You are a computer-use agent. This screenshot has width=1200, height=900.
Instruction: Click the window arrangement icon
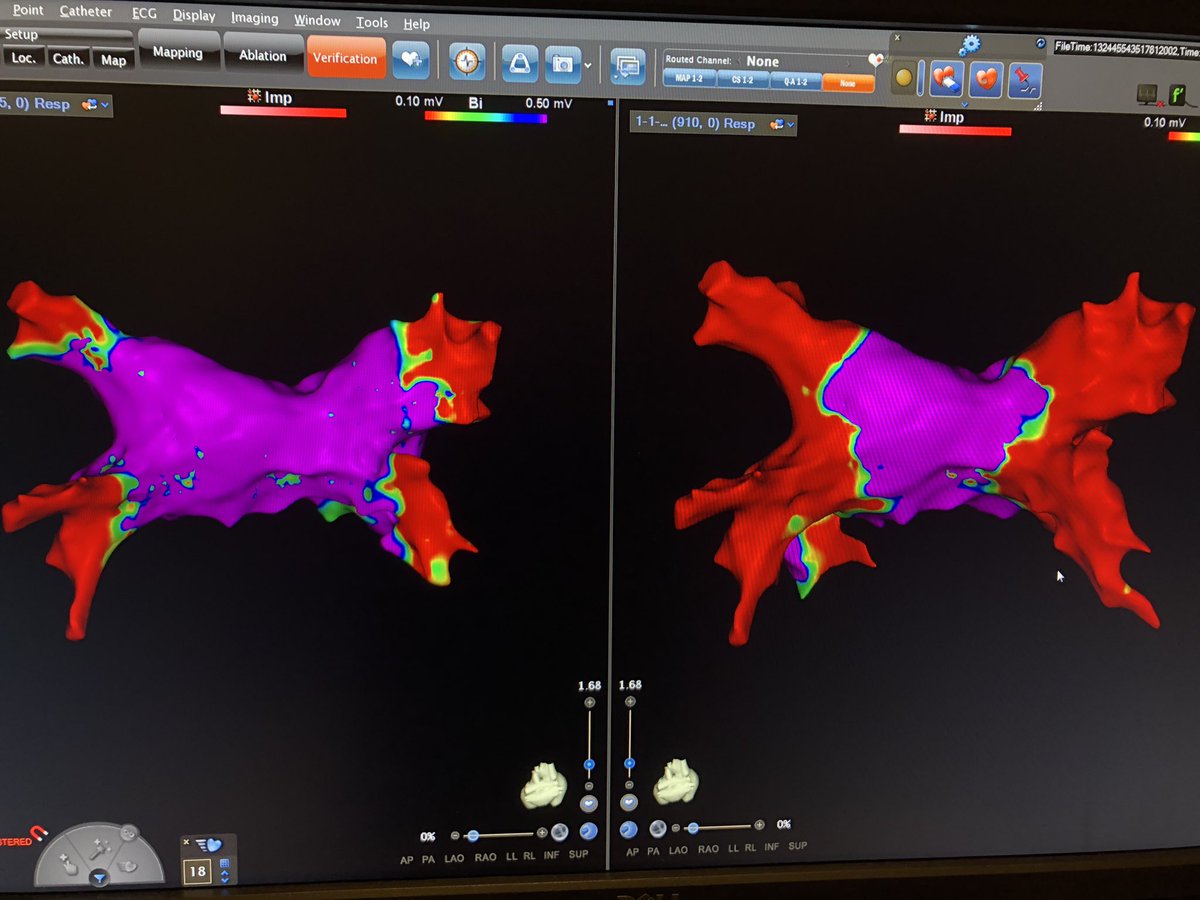point(628,66)
